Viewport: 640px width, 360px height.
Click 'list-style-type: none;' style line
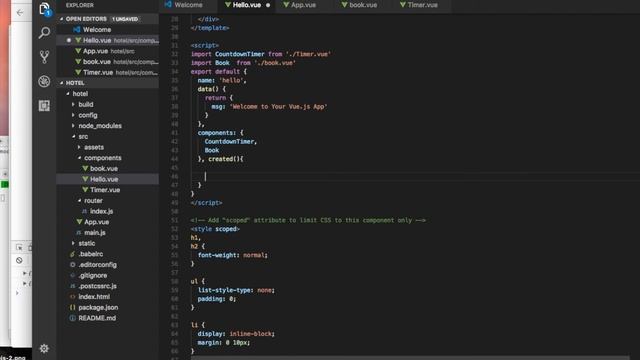(x=236, y=290)
